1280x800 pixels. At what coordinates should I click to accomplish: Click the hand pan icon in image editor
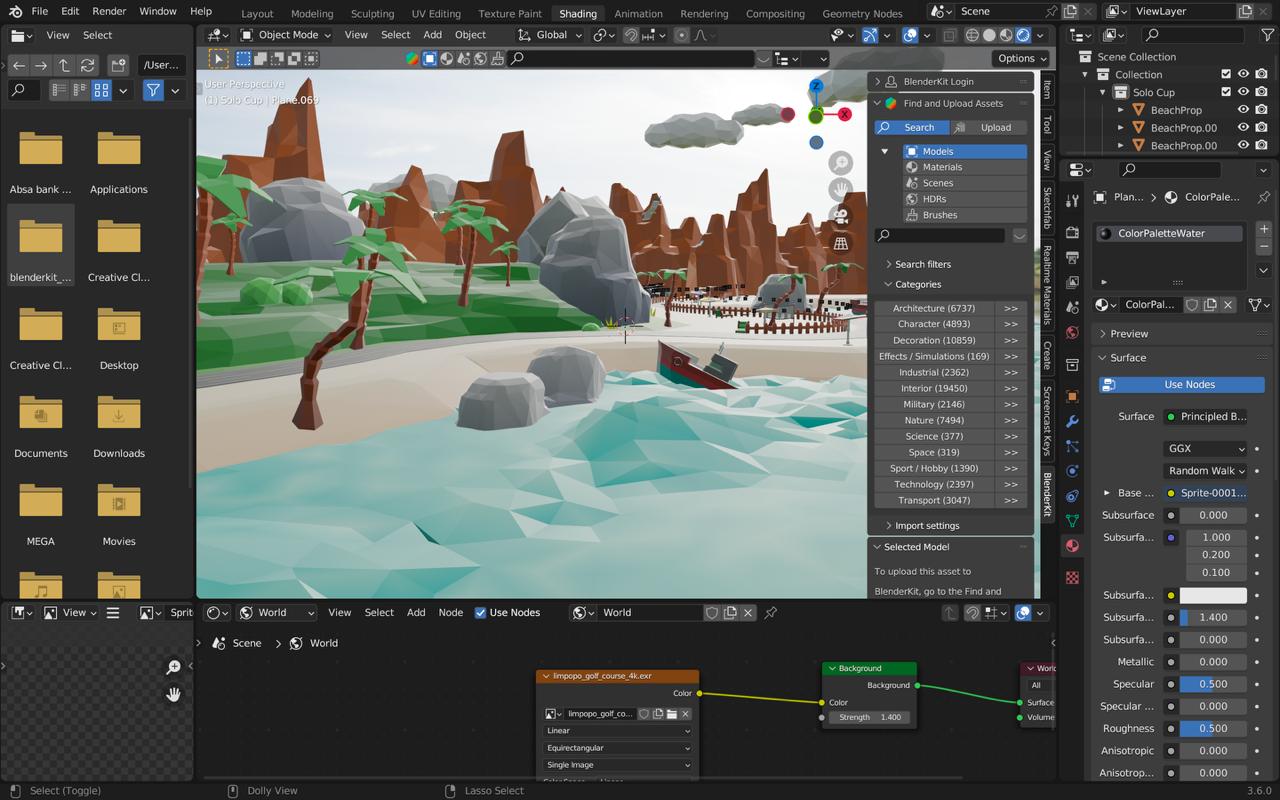[173, 694]
